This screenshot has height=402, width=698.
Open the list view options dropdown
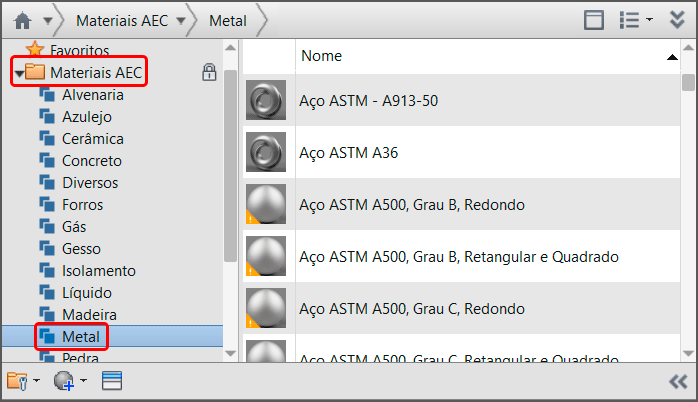point(636,19)
